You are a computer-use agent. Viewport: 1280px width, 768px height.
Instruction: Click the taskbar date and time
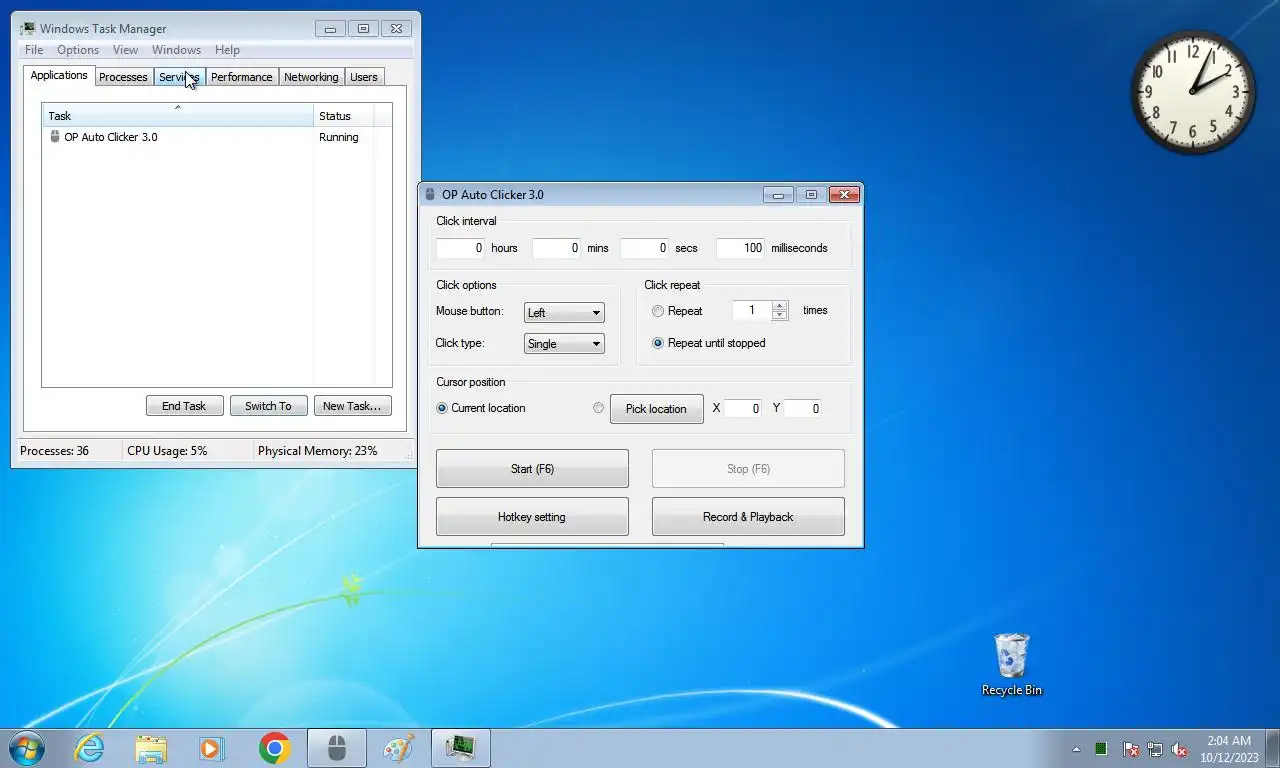click(x=1229, y=749)
